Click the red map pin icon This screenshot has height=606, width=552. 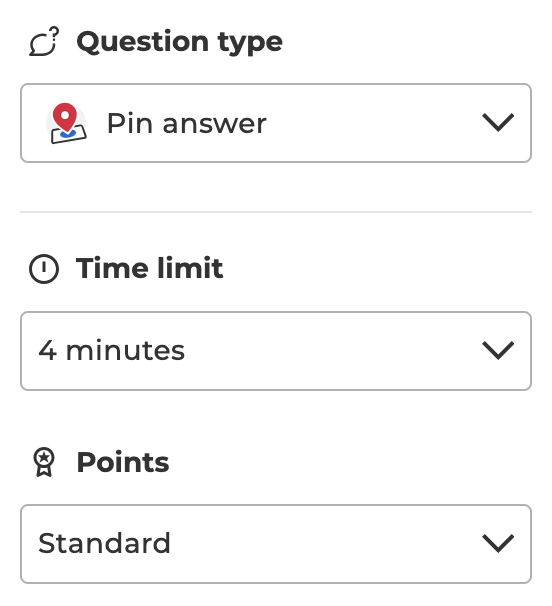pos(65,117)
